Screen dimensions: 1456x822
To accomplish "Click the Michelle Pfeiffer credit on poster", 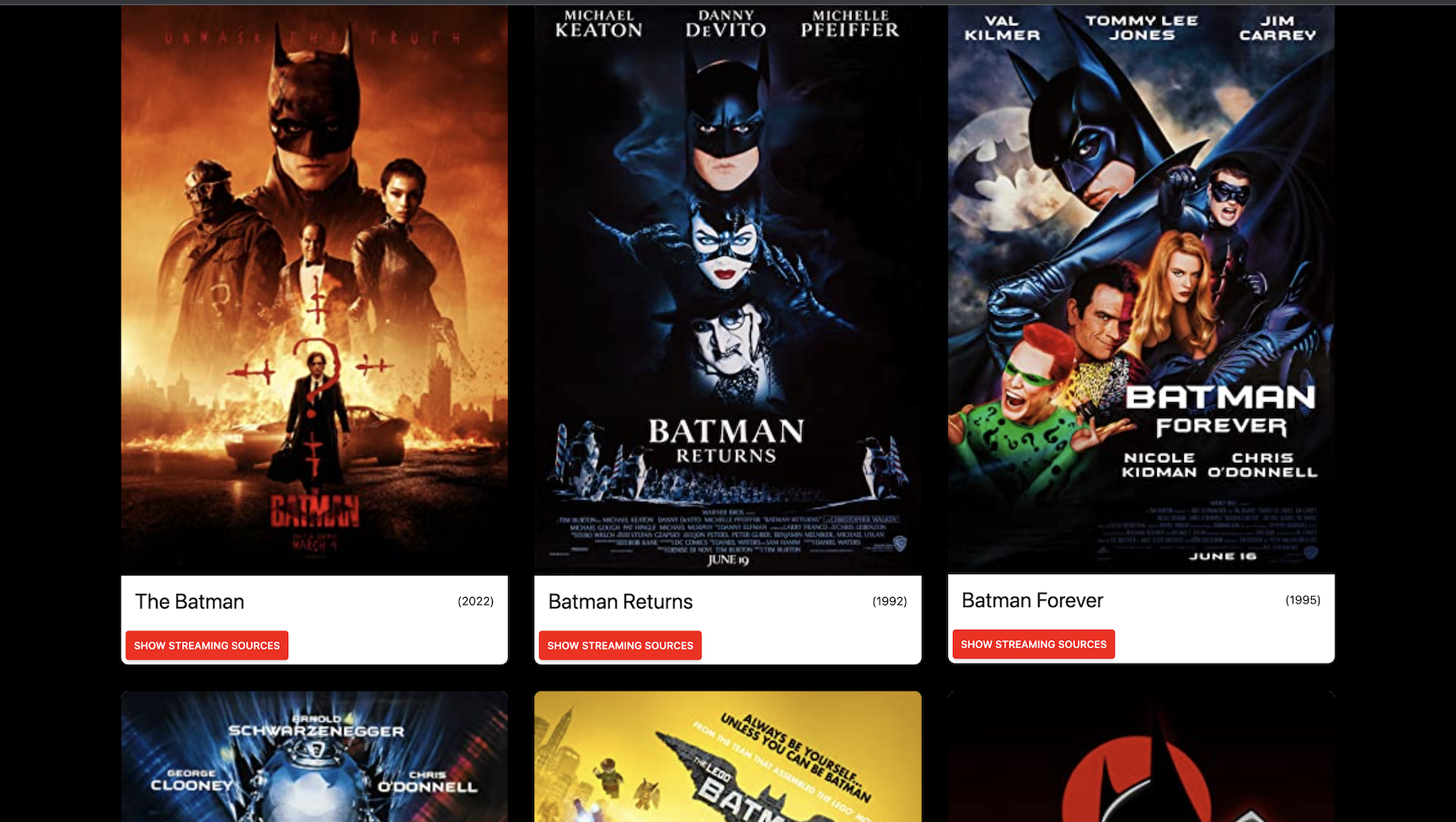I will pos(850,24).
